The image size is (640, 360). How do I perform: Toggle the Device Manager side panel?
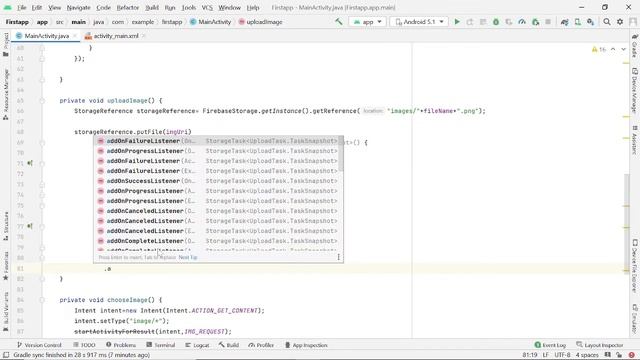point(634,91)
